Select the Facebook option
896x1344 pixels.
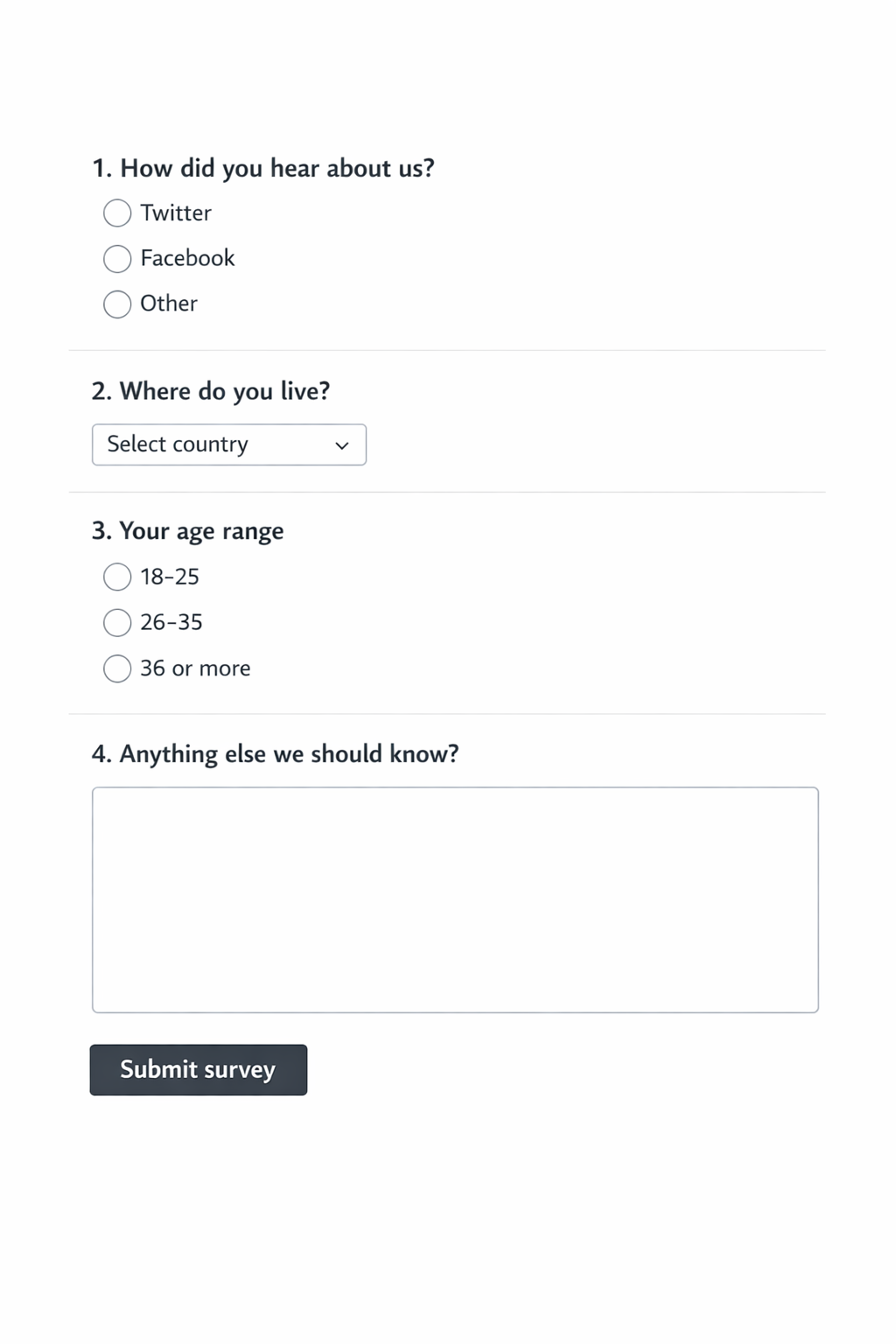click(x=116, y=258)
